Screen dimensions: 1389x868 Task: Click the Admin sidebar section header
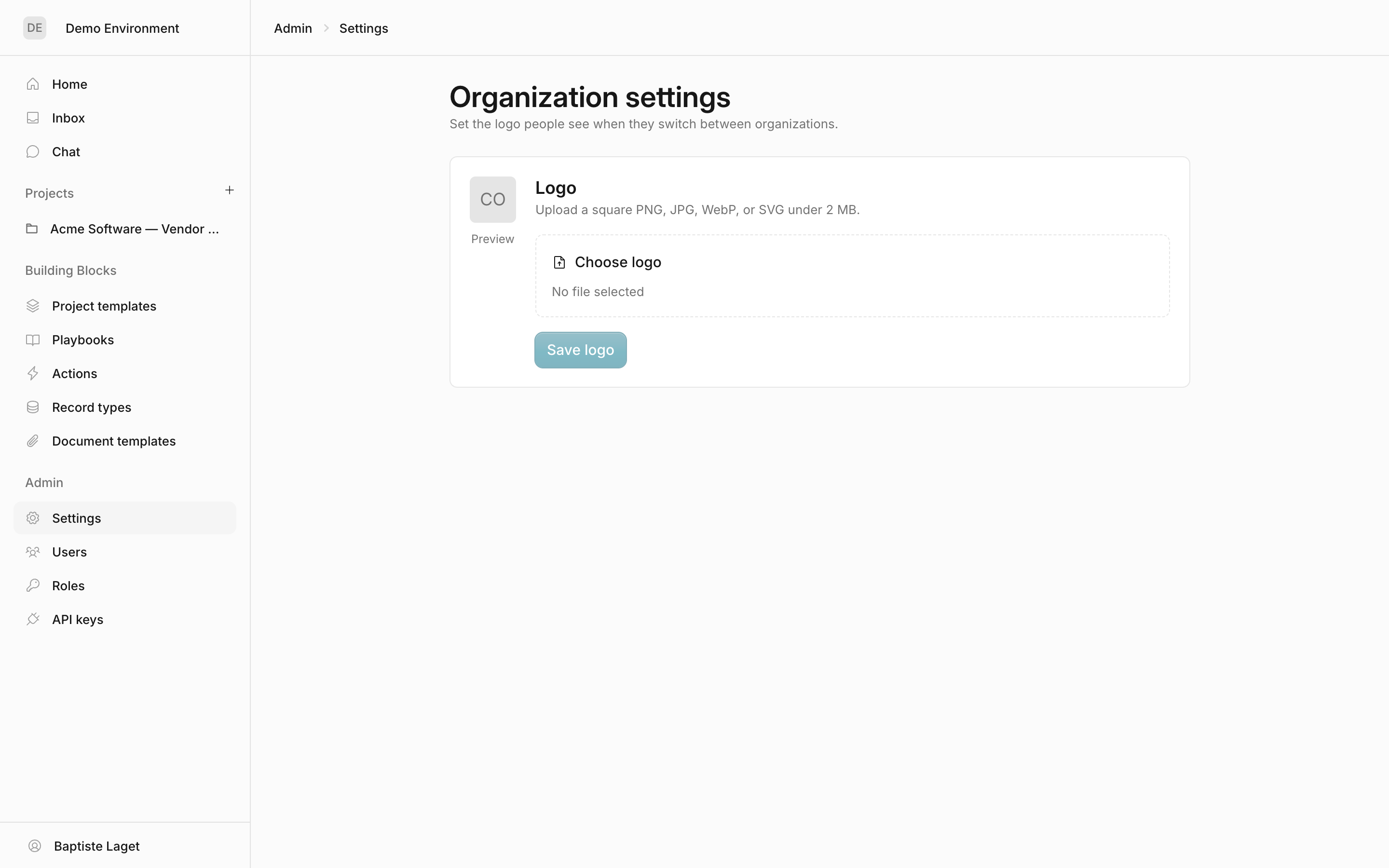point(44,483)
